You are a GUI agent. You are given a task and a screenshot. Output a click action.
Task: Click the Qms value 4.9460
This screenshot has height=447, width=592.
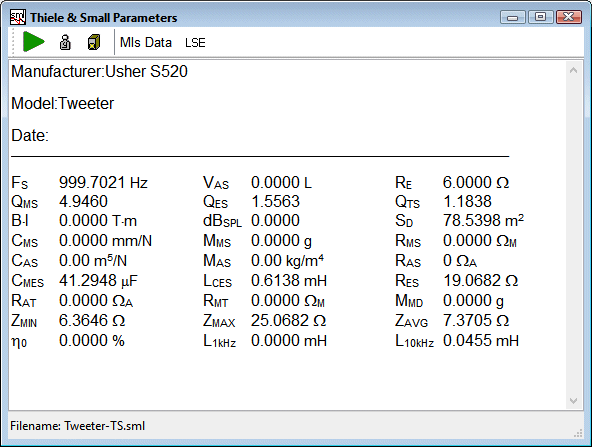pos(83,202)
